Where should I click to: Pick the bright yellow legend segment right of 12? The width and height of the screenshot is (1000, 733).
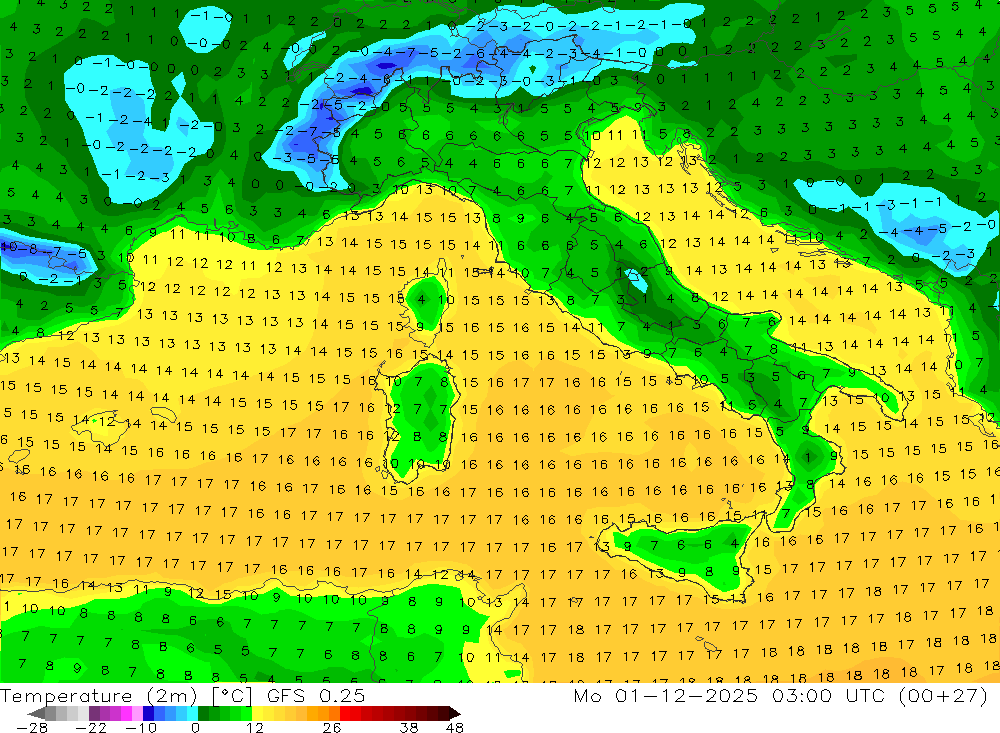click(x=258, y=713)
